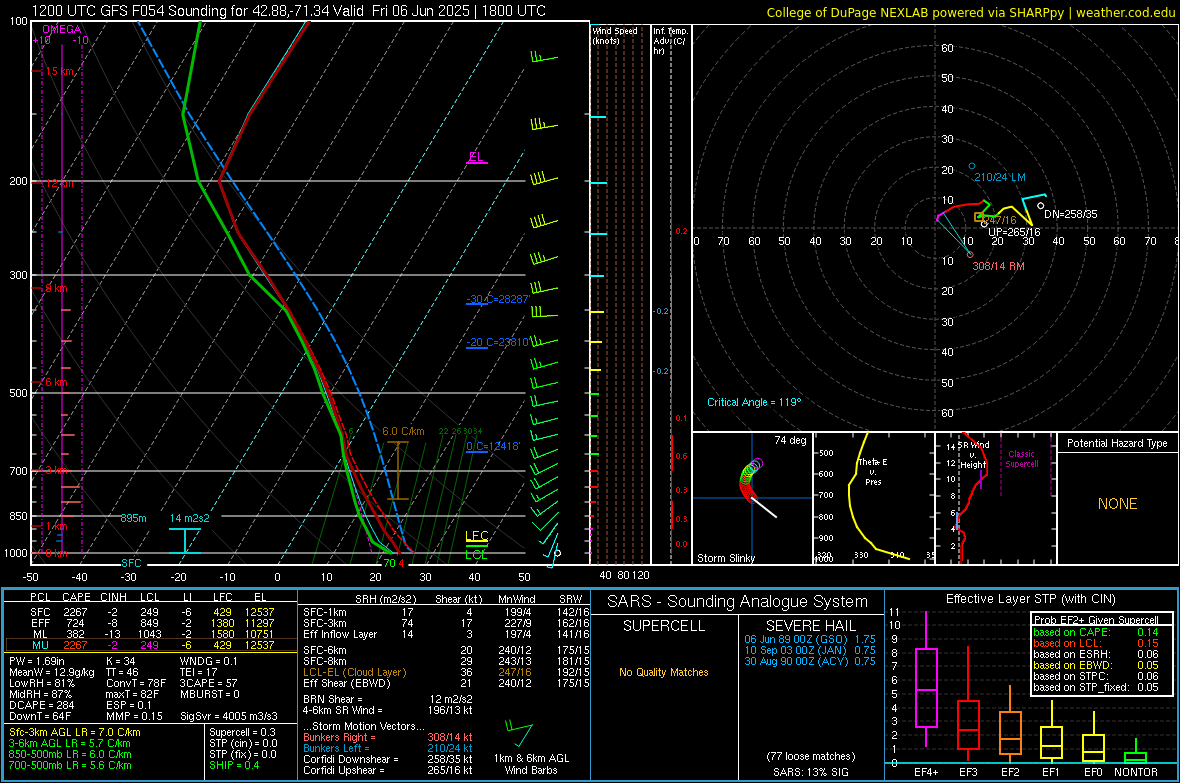1180x783 pixels.
Task: Click the Eff Shear (EBWD) row
Action: click(x=444, y=683)
